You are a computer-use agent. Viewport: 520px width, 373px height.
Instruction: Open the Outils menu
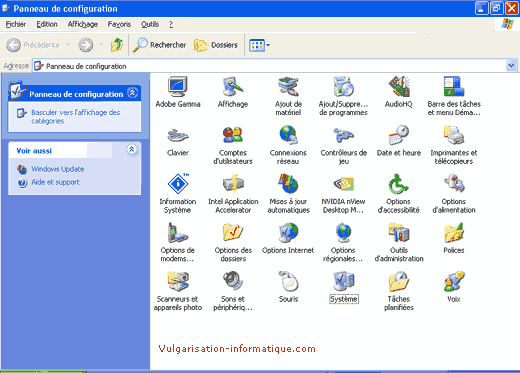(x=150, y=24)
